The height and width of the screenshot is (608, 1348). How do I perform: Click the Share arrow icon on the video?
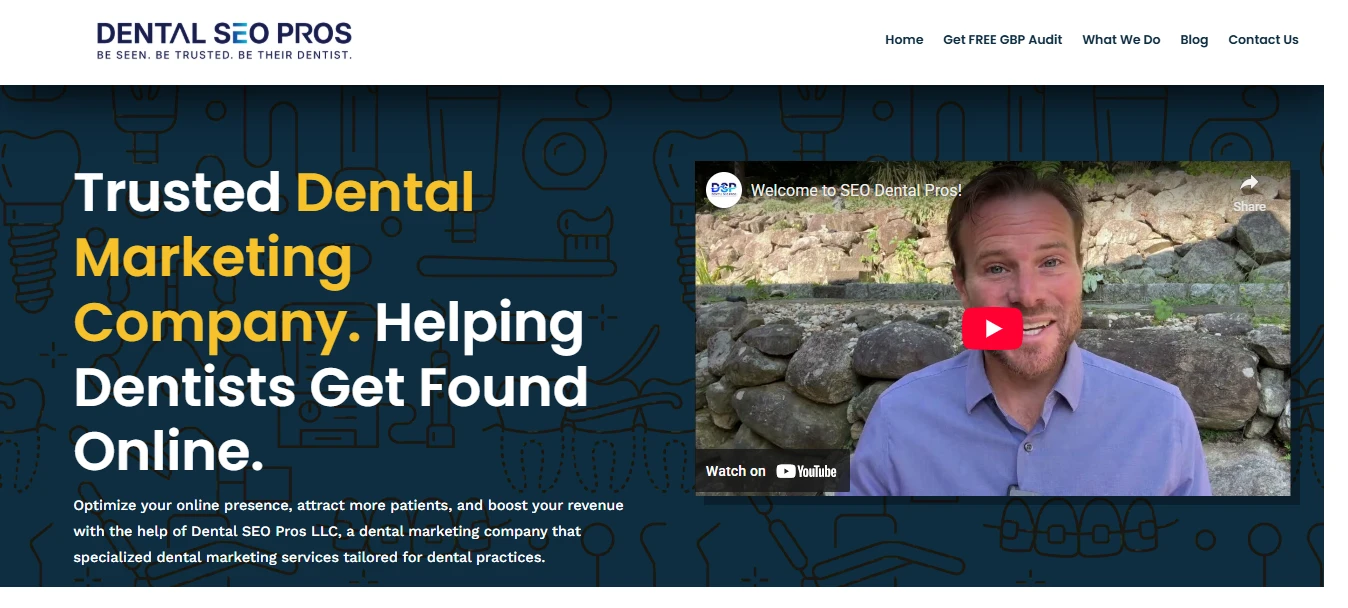coord(1249,183)
